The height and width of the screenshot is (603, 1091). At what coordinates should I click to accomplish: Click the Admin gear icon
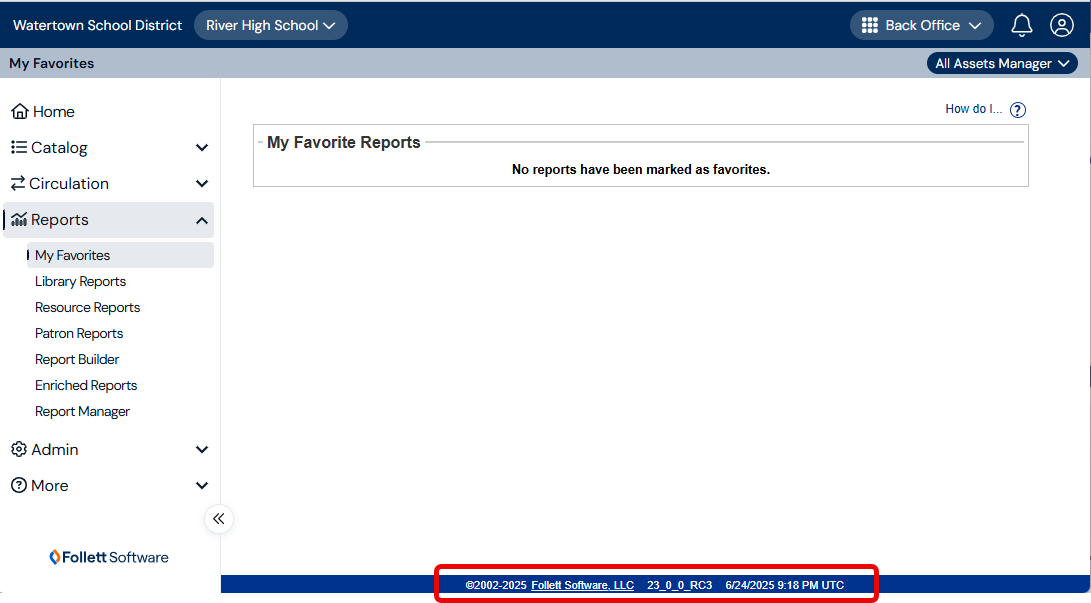(x=17, y=449)
